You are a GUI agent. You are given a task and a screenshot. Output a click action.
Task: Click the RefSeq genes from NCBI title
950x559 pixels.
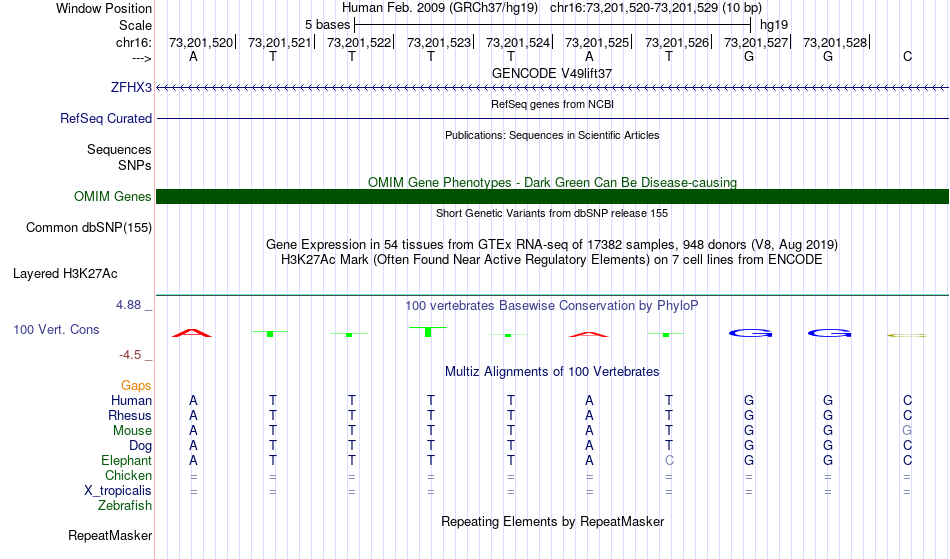(x=552, y=104)
